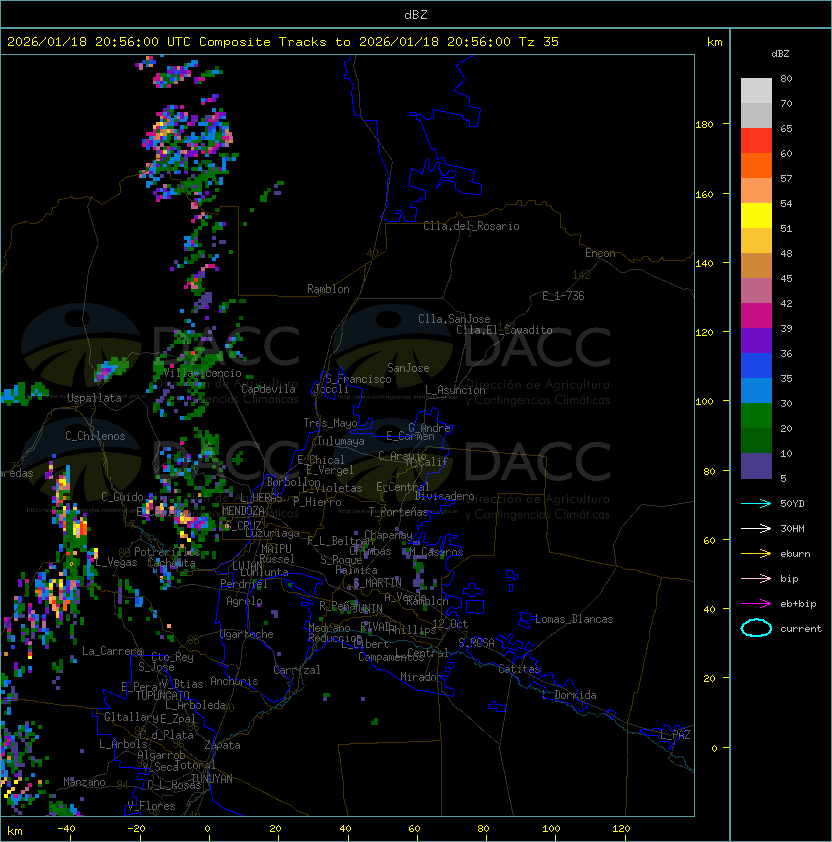Click the 'Tz 35' value in the header
The width and height of the screenshot is (832, 842).
(x=539, y=42)
